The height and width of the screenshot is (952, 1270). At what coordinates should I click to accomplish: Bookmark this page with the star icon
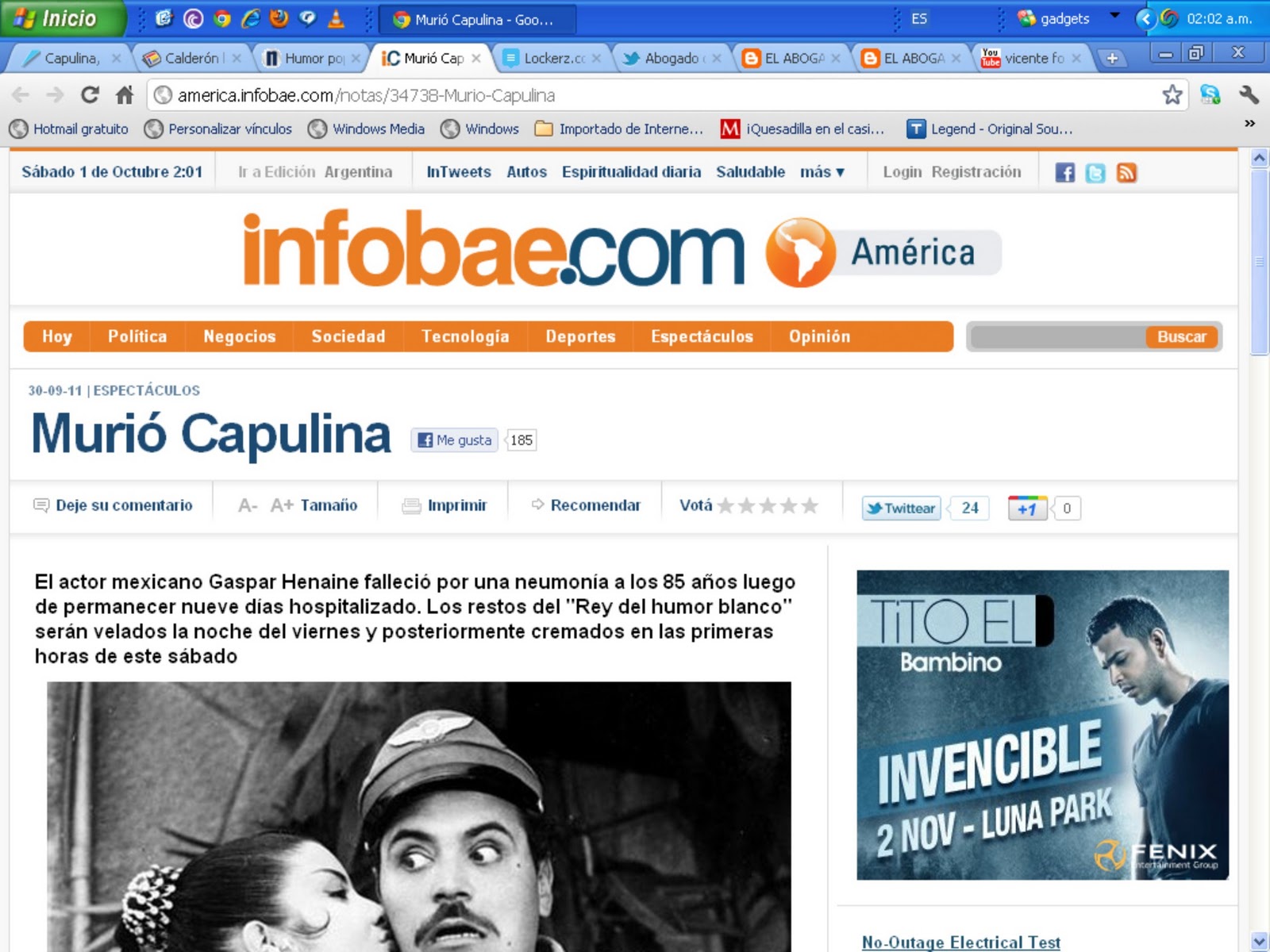click(1172, 95)
